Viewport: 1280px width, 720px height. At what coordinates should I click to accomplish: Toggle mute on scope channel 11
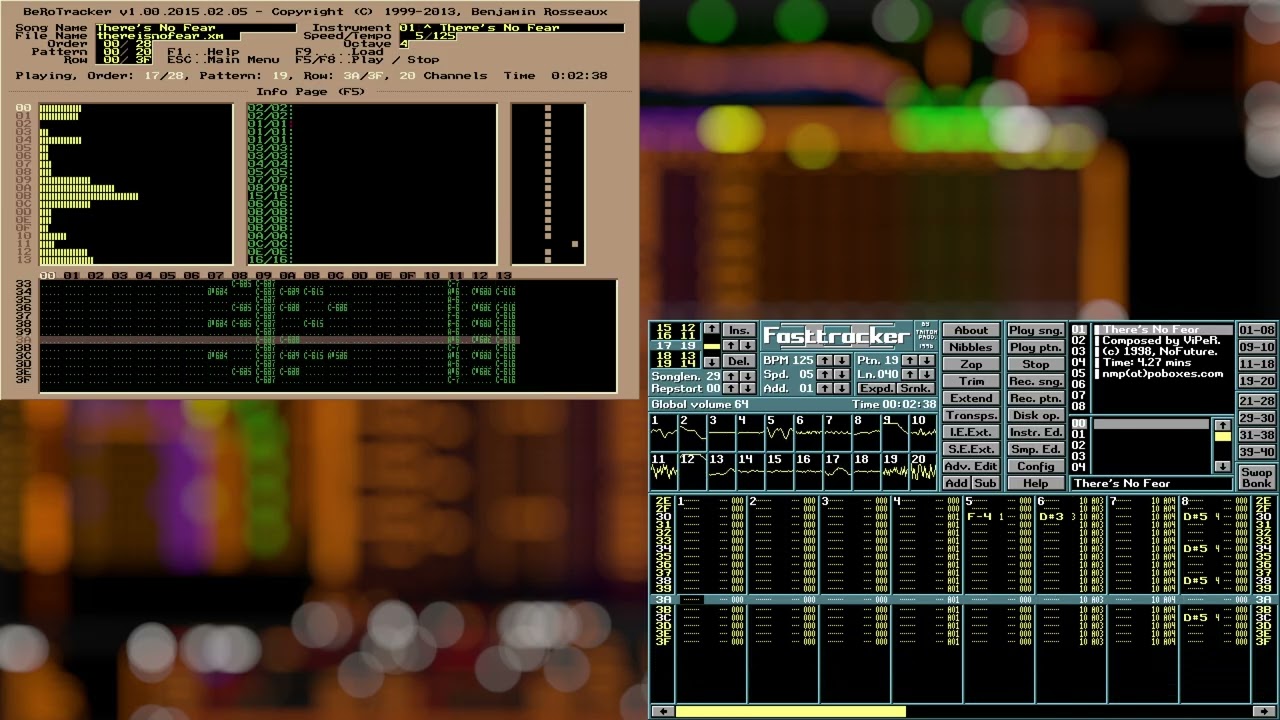pyautogui.click(x=664, y=471)
